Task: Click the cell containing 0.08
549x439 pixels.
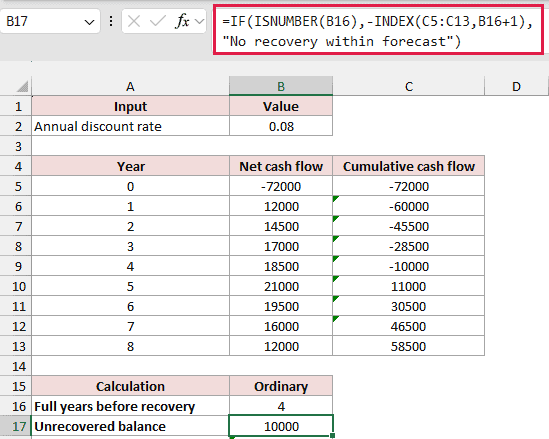Action: coord(281,126)
